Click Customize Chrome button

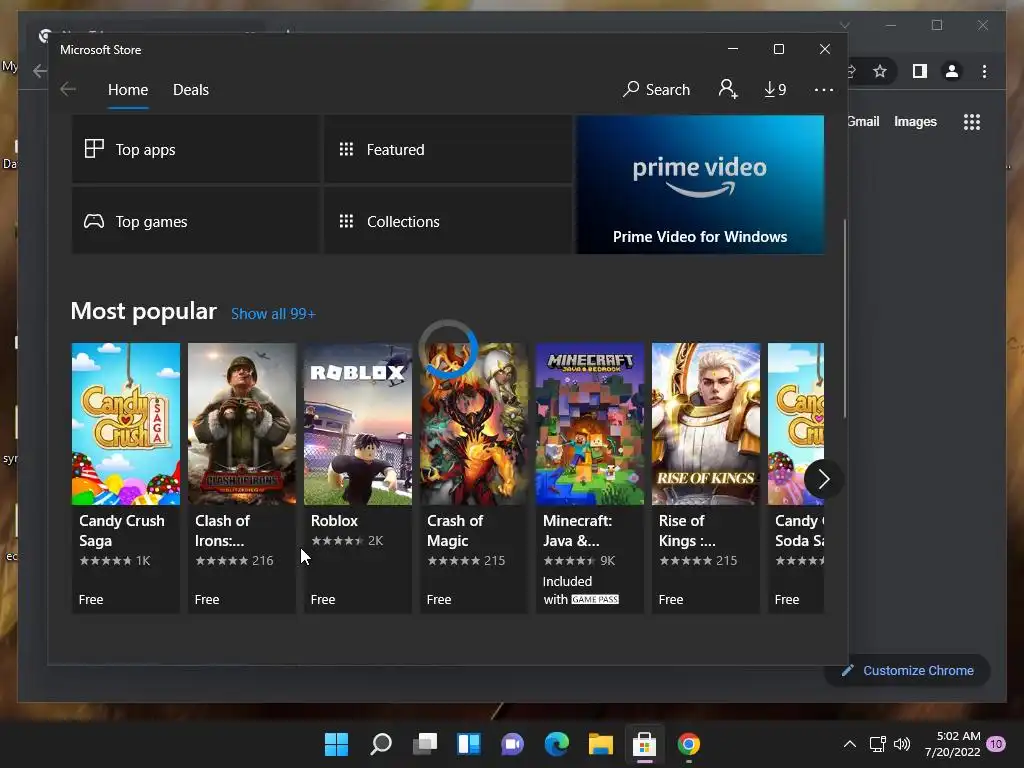(908, 671)
